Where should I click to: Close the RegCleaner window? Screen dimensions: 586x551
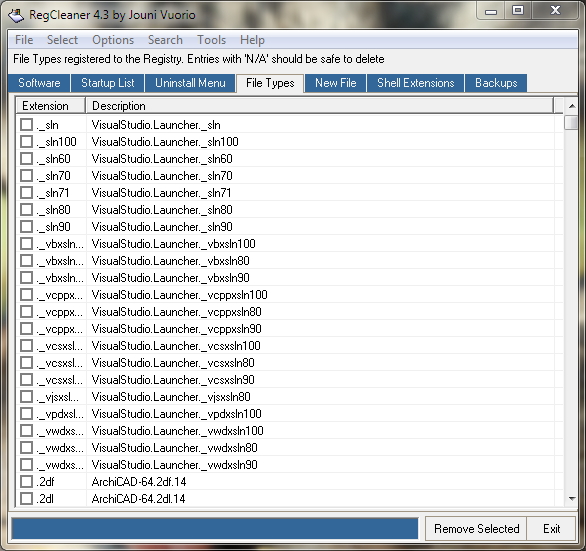coord(555,10)
